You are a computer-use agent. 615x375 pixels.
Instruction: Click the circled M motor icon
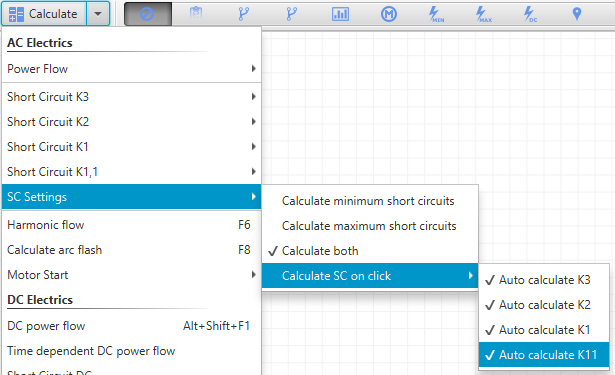click(389, 14)
